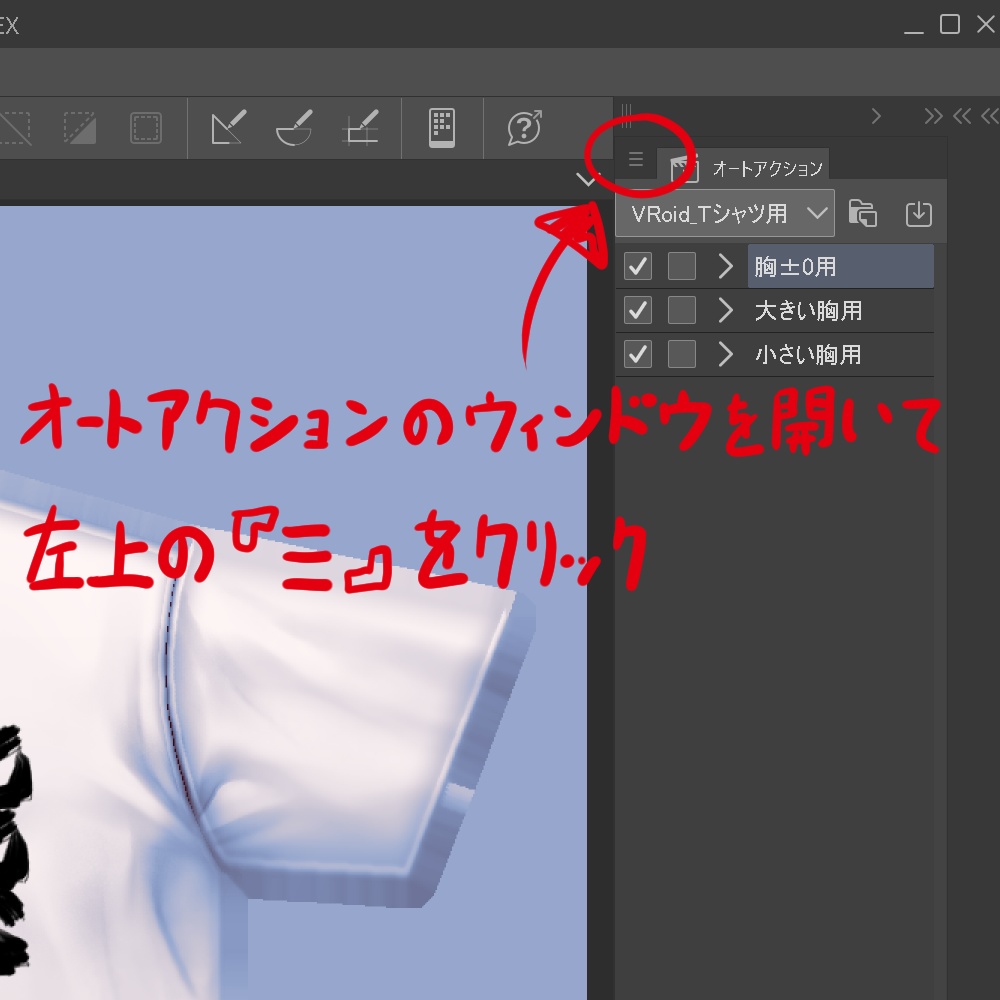Screen dimensions: 1000x1000
Task: Switch to the オートアクション tab
Action: [x=770, y=167]
